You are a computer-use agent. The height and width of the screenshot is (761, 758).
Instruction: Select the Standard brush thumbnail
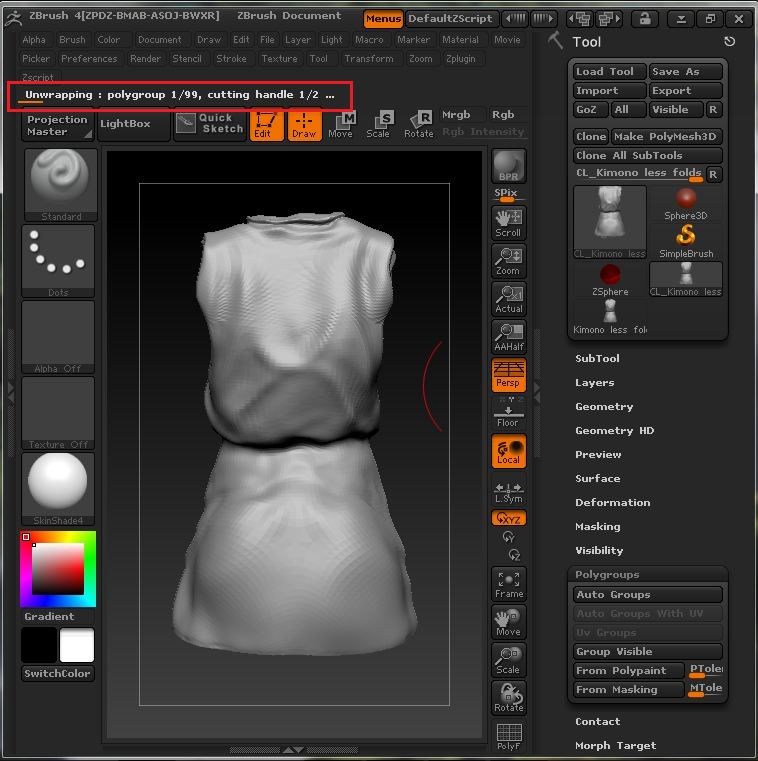(x=61, y=185)
